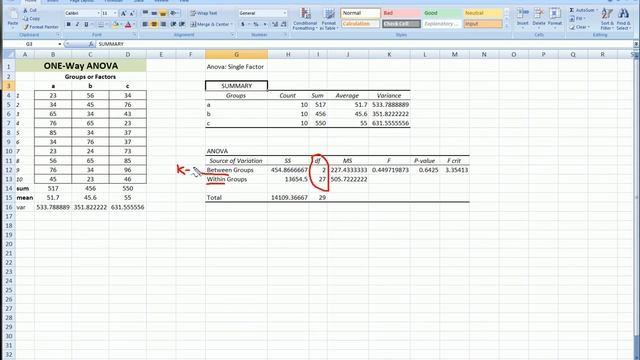Apply italic formatting

77,24
